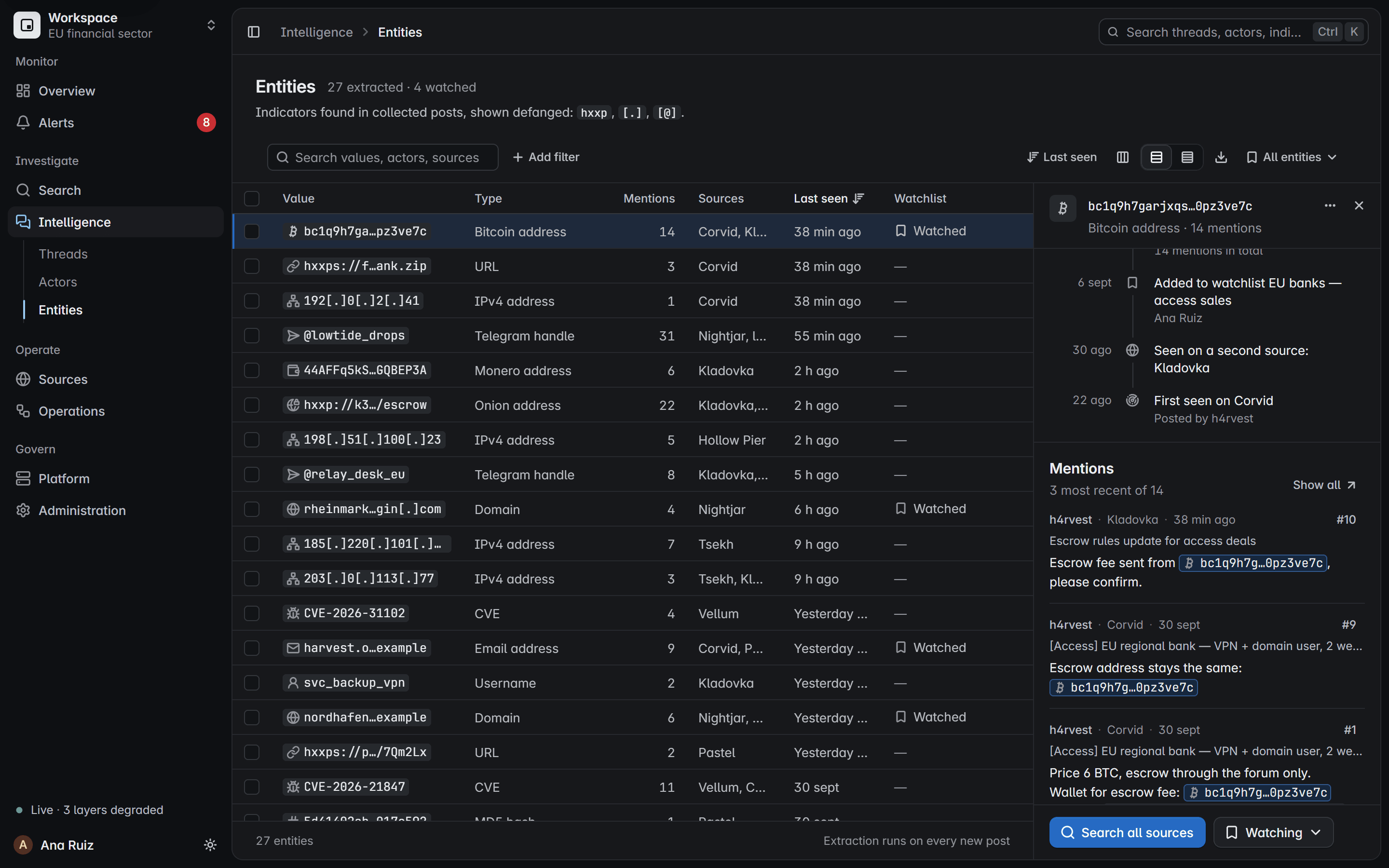
Task: Click the Operations icon in sidebar
Action: click(x=23, y=411)
